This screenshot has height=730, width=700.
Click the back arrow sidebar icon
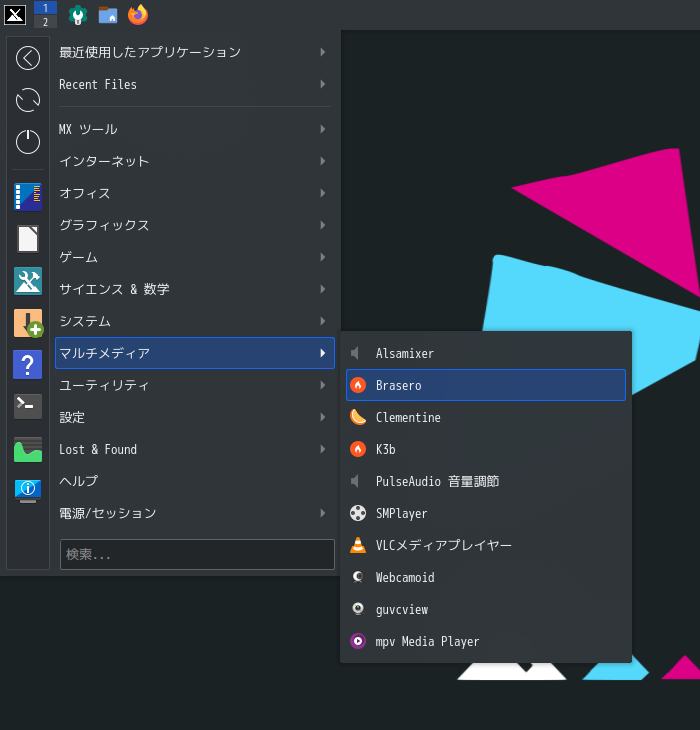point(28,58)
